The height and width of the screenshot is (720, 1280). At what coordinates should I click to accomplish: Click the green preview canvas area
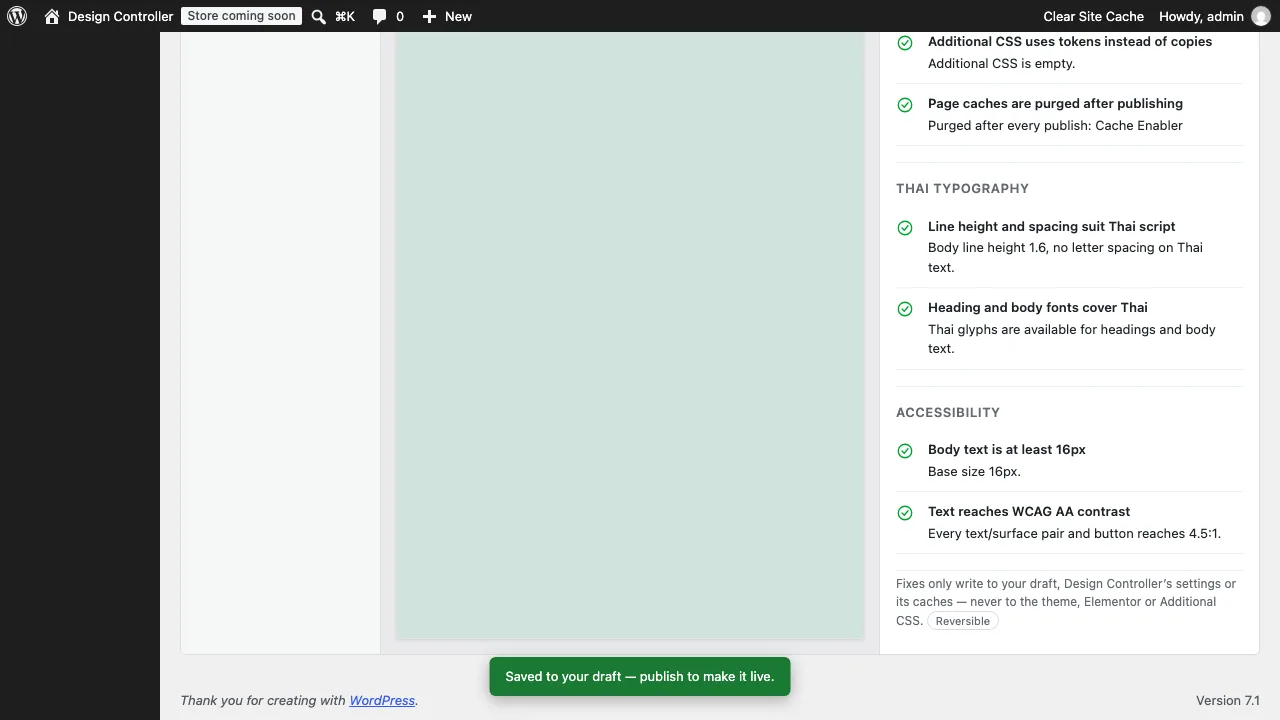click(630, 335)
